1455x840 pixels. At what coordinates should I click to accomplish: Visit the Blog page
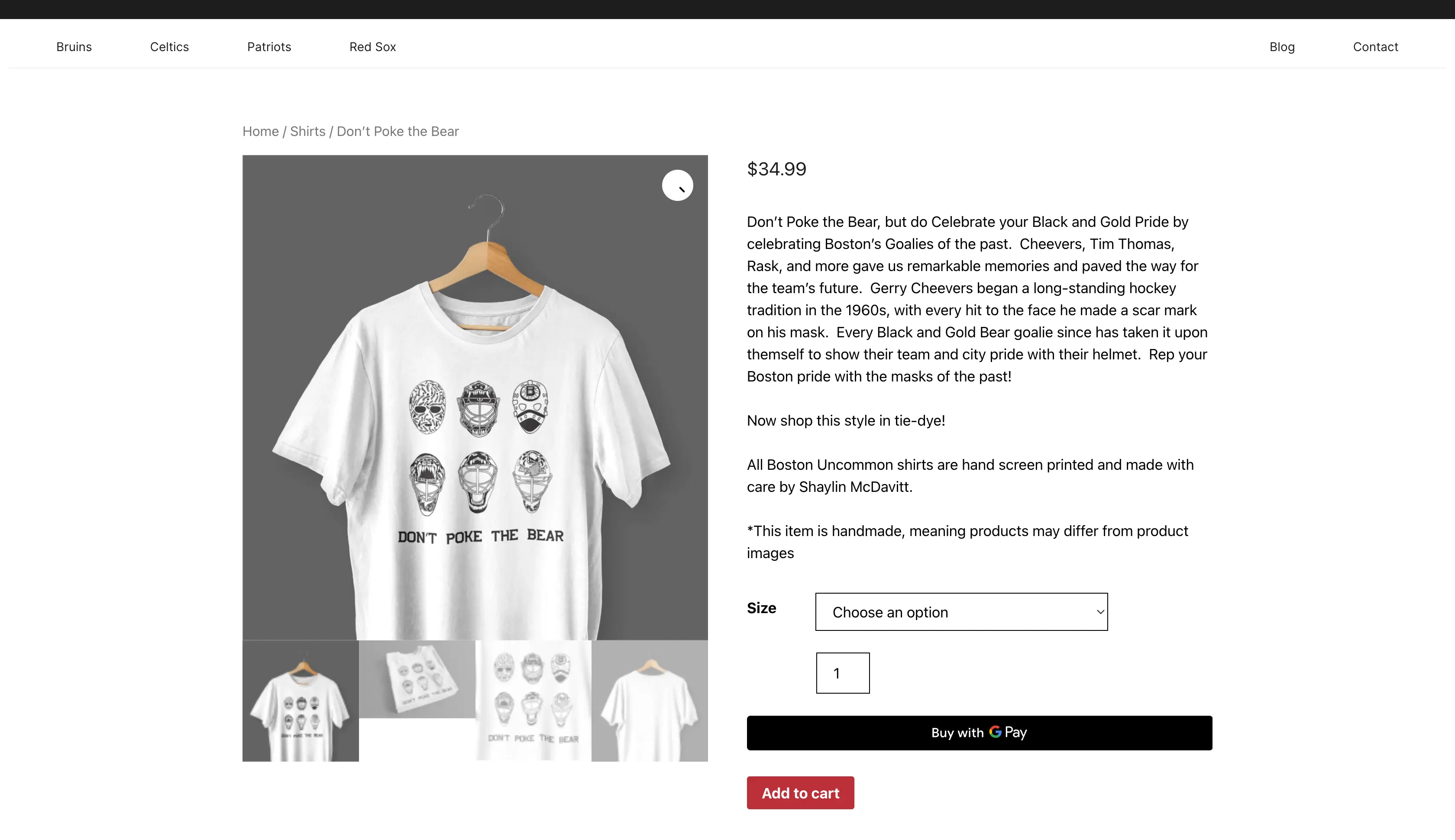pyautogui.click(x=1282, y=47)
